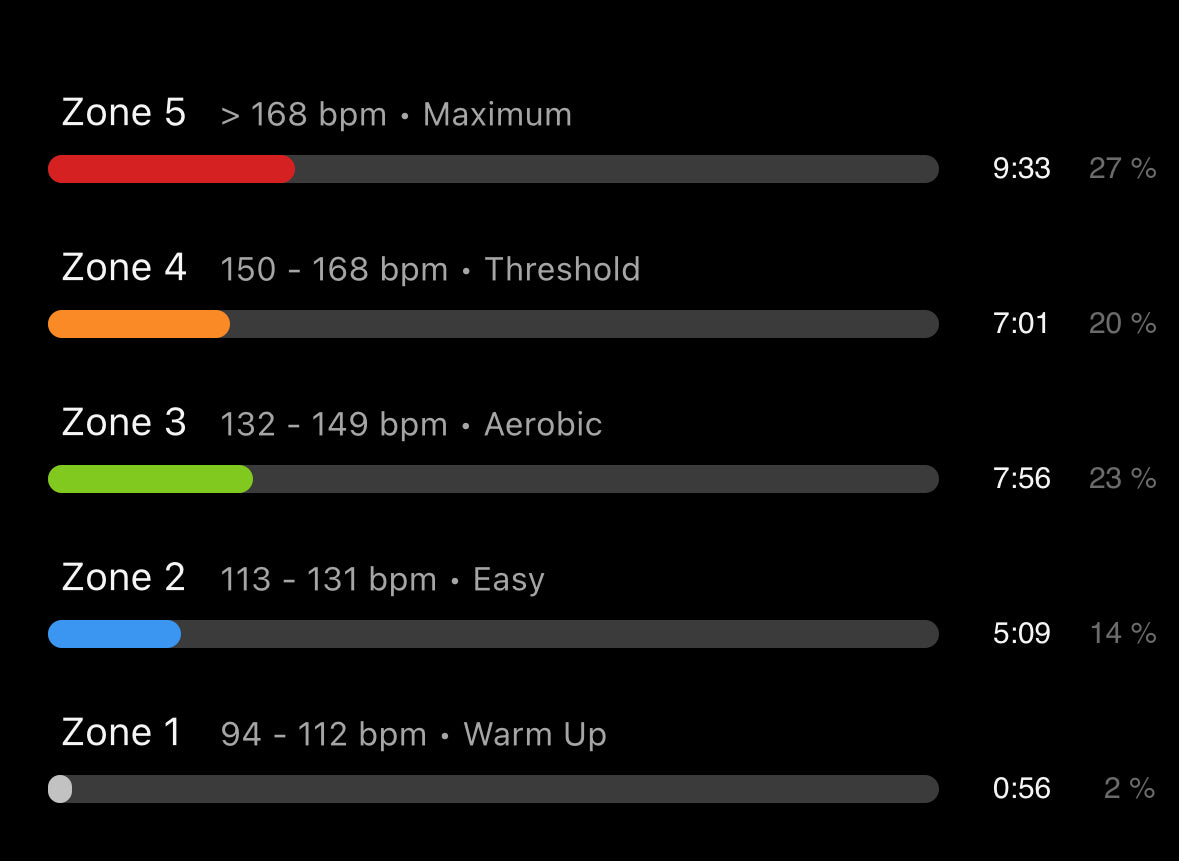Click the 5:09 duration value

pyautogui.click(x=1021, y=633)
